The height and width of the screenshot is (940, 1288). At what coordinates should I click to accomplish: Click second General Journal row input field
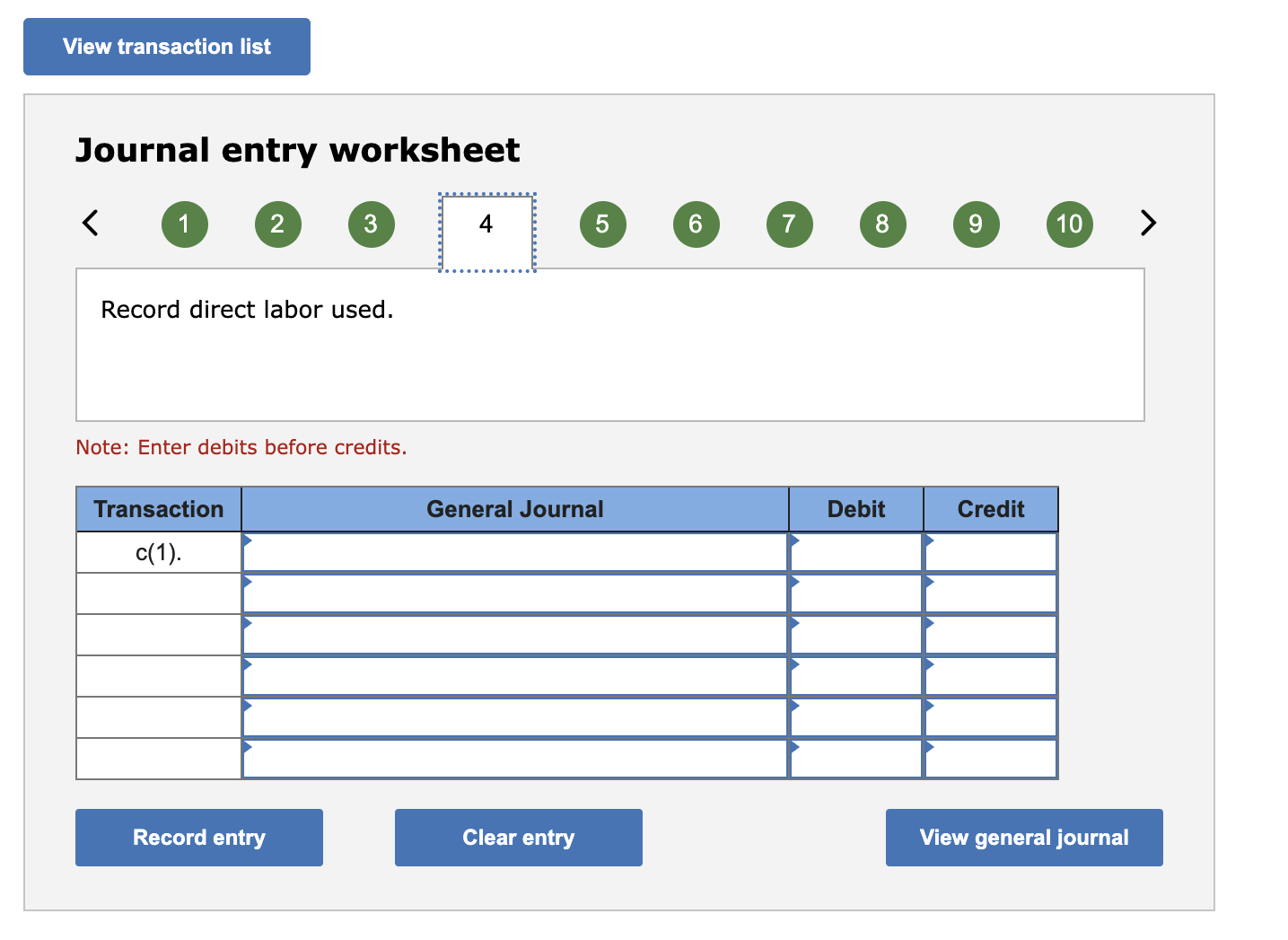(514, 593)
